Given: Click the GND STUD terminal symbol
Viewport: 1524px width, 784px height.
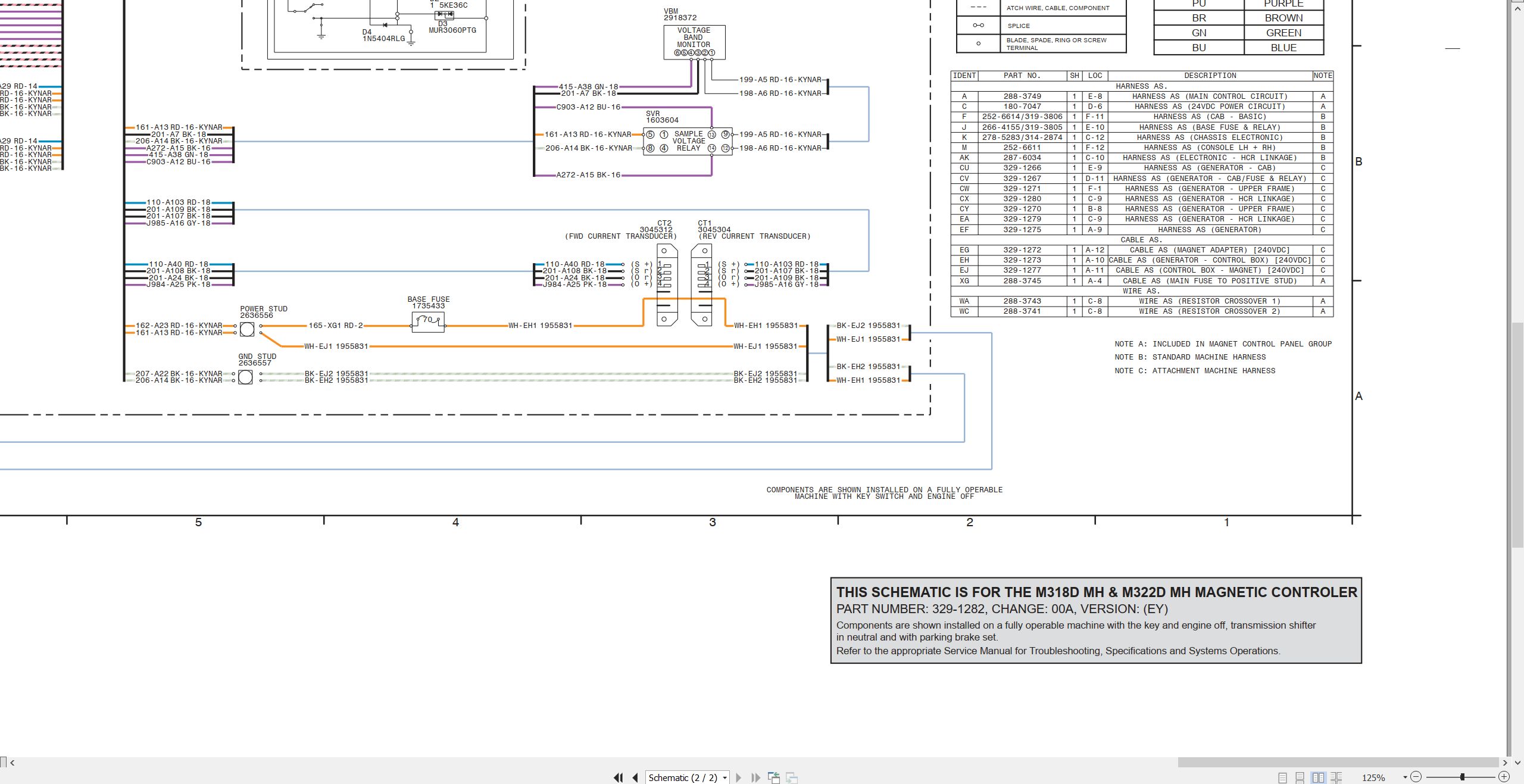Looking at the screenshot, I should [x=245, y=377].
